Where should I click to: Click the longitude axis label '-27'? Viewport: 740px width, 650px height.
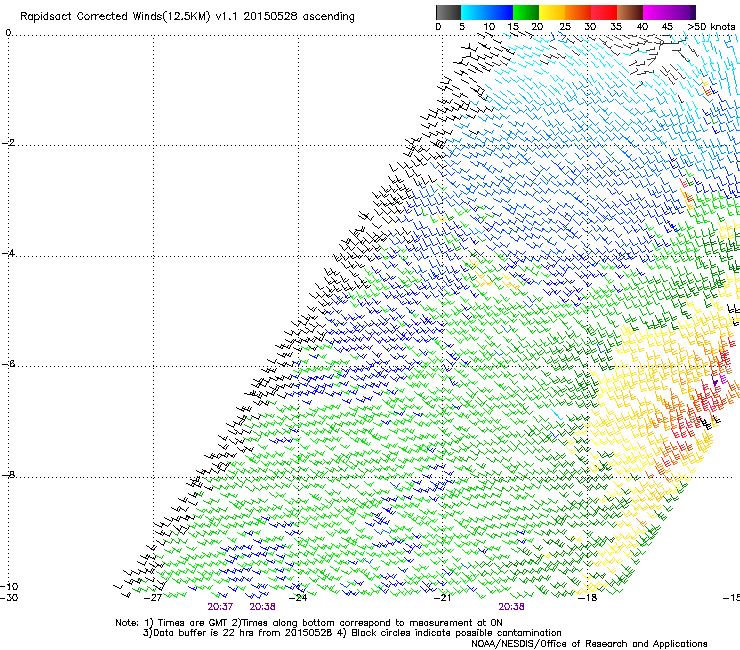tap(153, 598)
